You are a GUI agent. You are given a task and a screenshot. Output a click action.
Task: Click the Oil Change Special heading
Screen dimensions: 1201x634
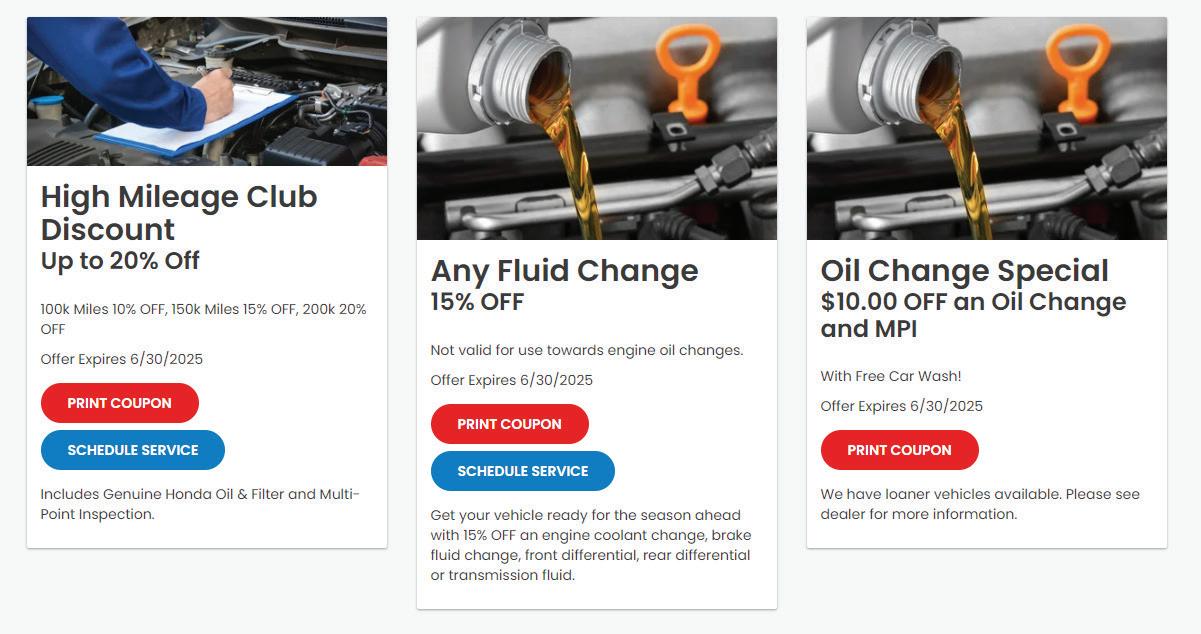965,270
